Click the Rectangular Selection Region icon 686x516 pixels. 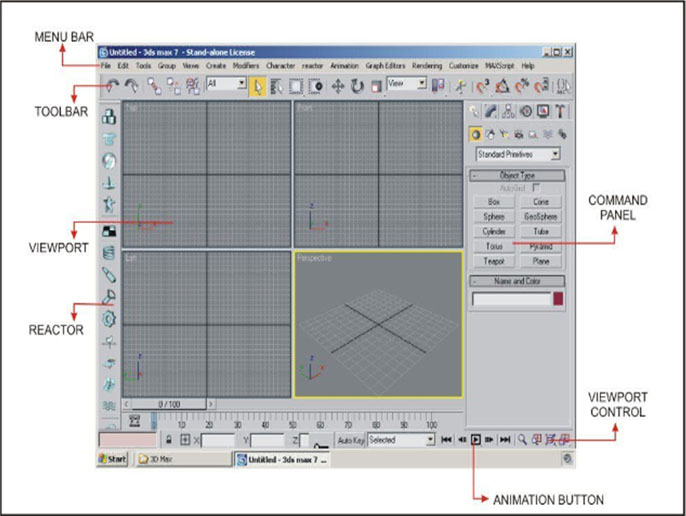pyautogui.click(x=296, y=86)
